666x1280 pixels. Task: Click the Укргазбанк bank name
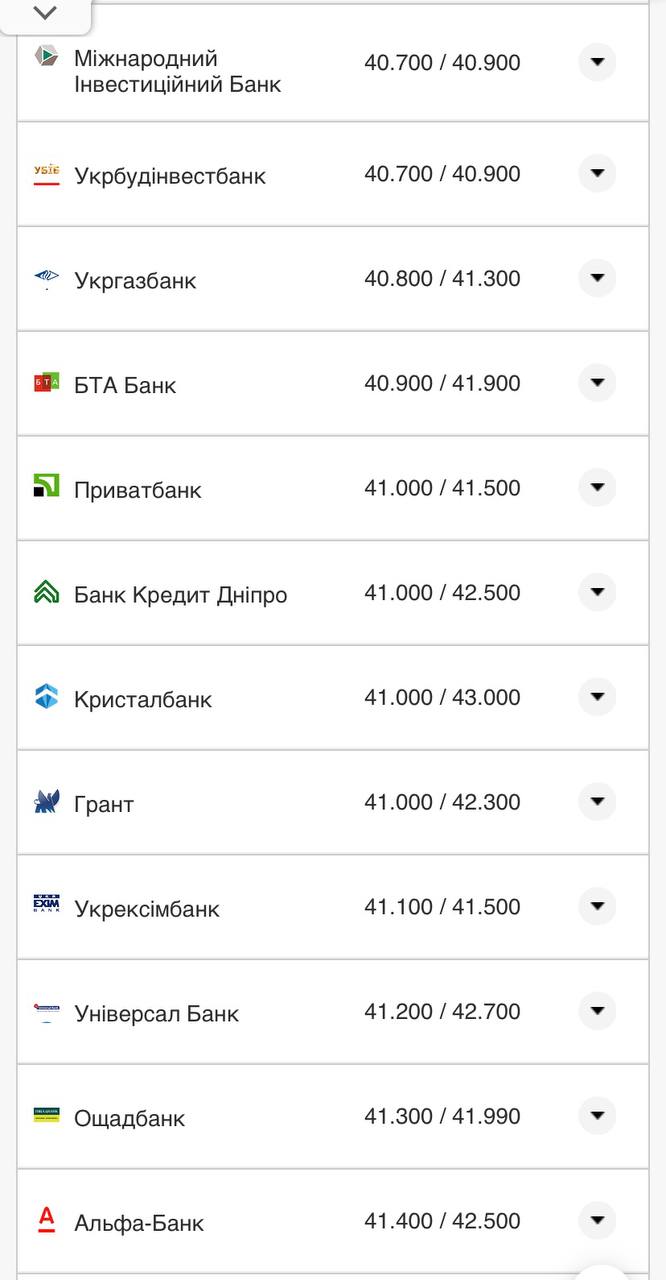coord(138,280)
